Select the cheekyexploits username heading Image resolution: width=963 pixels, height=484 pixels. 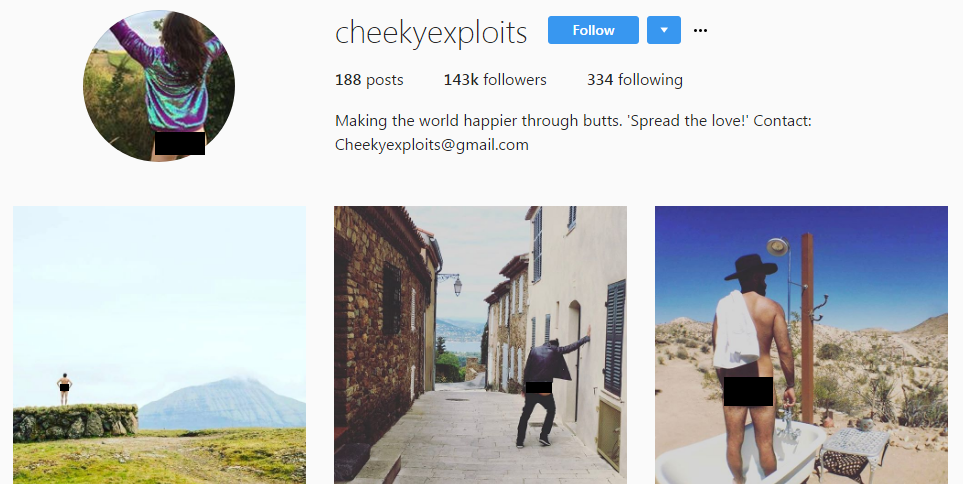[x=431, y=32]
